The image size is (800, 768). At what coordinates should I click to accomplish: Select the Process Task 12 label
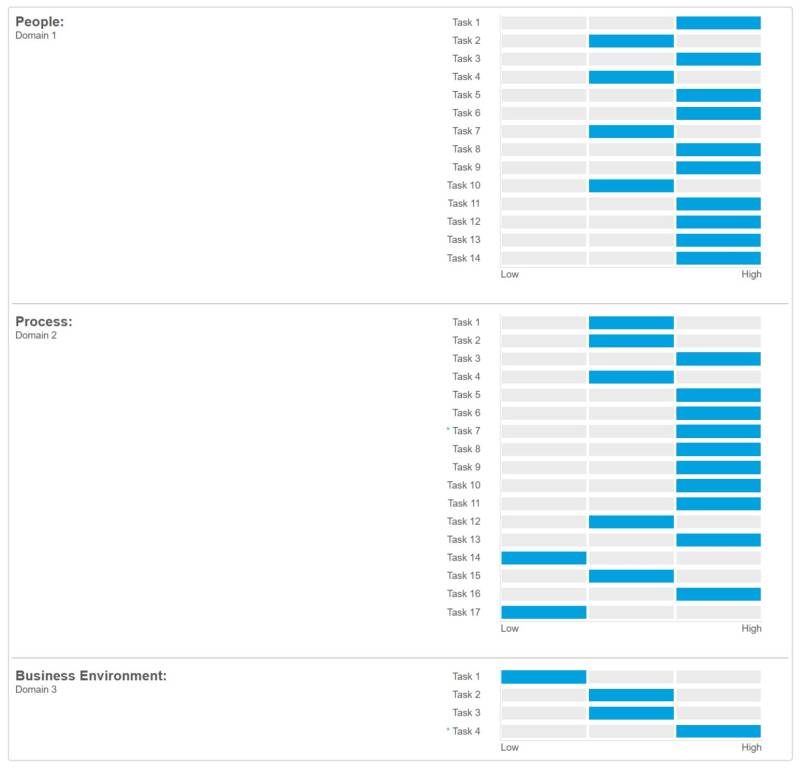[464, 521]
